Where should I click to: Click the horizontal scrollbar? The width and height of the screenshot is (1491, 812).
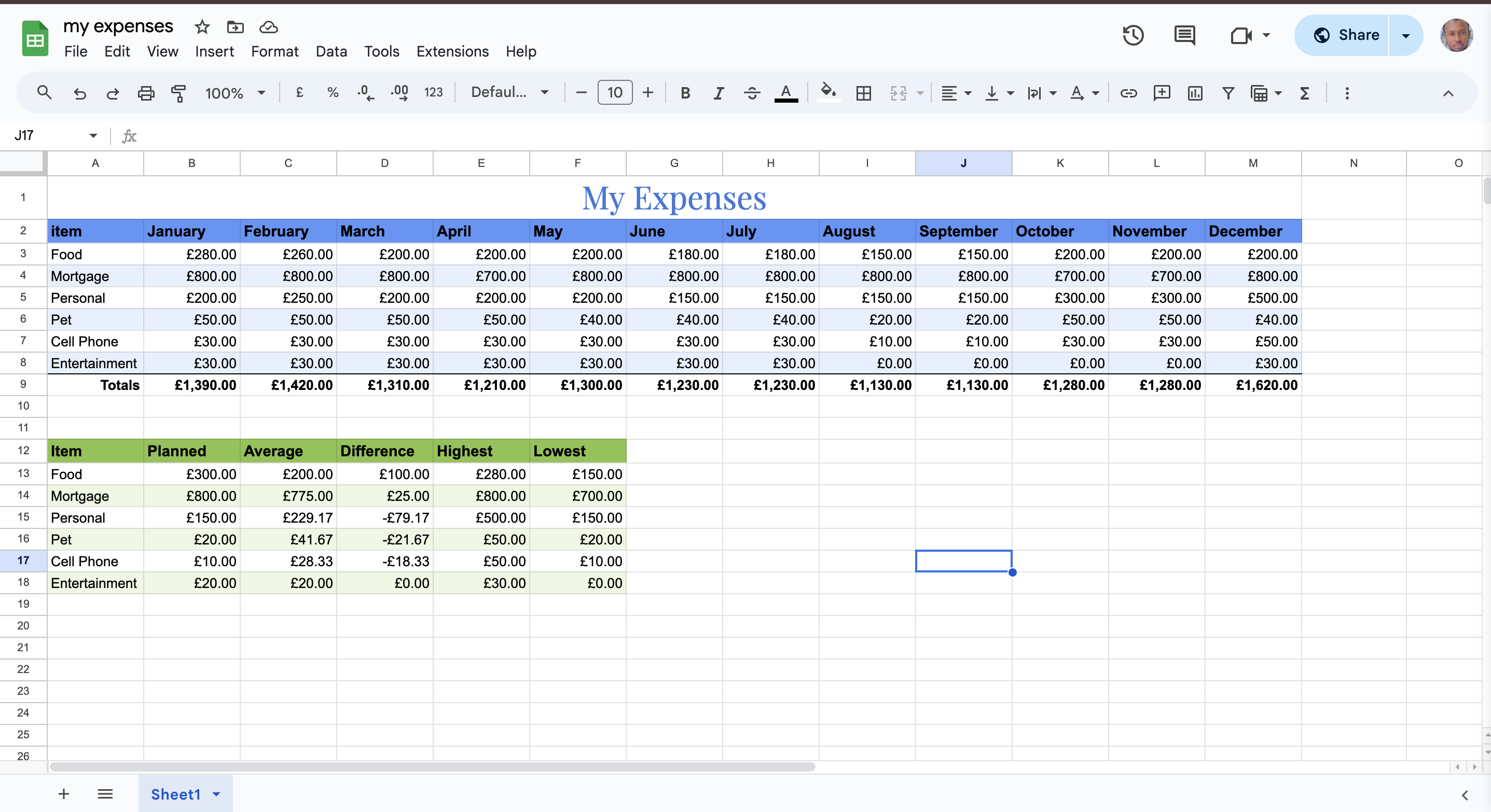(x=432, y=766)
